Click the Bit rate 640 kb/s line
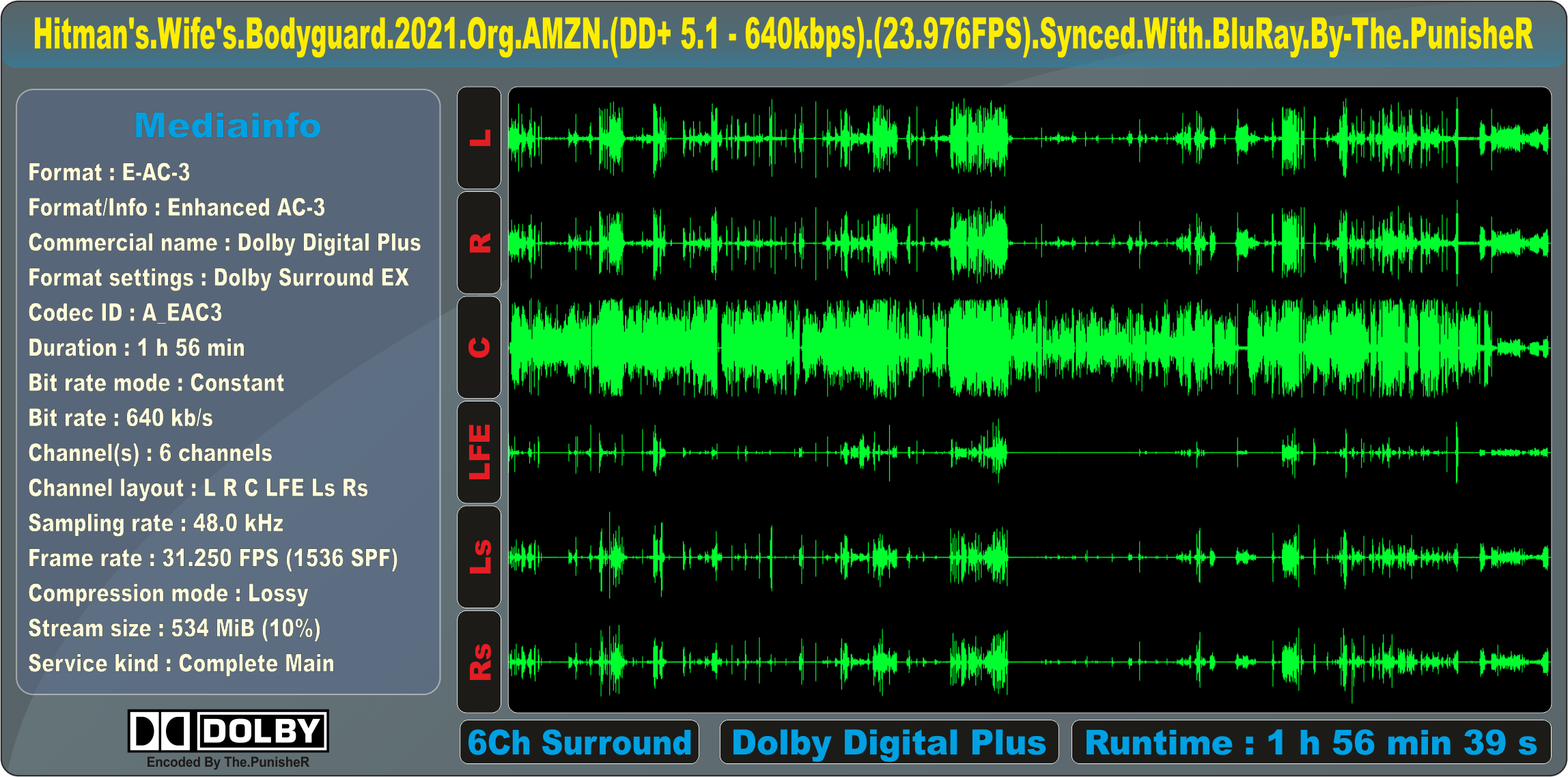Image resolution: width=1568 pixels, height=777 pixels. [121, 418]
